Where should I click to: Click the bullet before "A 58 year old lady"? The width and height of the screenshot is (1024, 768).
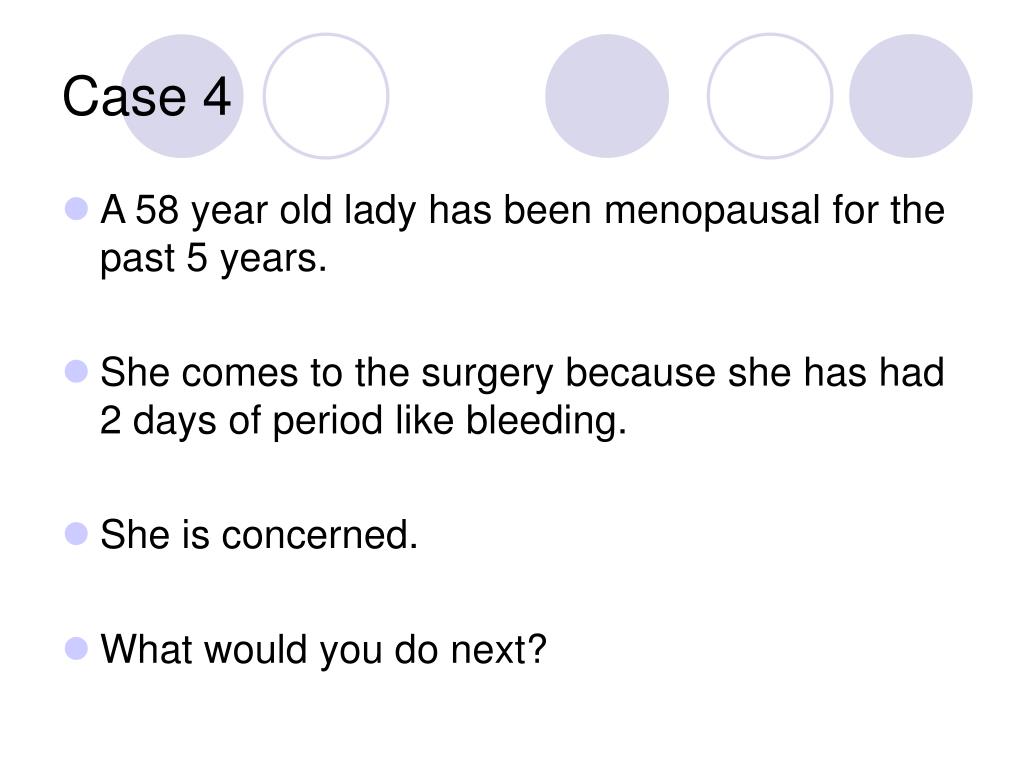coord(76,209)
